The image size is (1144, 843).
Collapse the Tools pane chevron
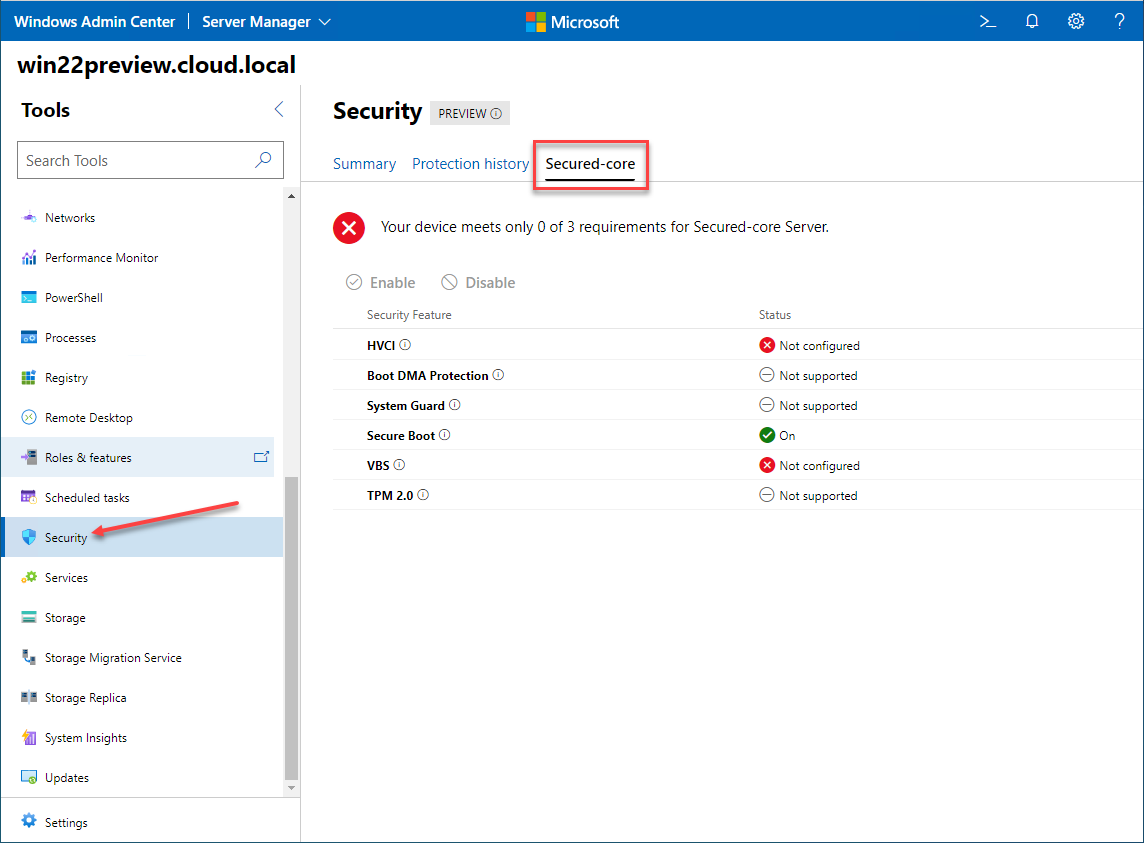coord(279,109)
